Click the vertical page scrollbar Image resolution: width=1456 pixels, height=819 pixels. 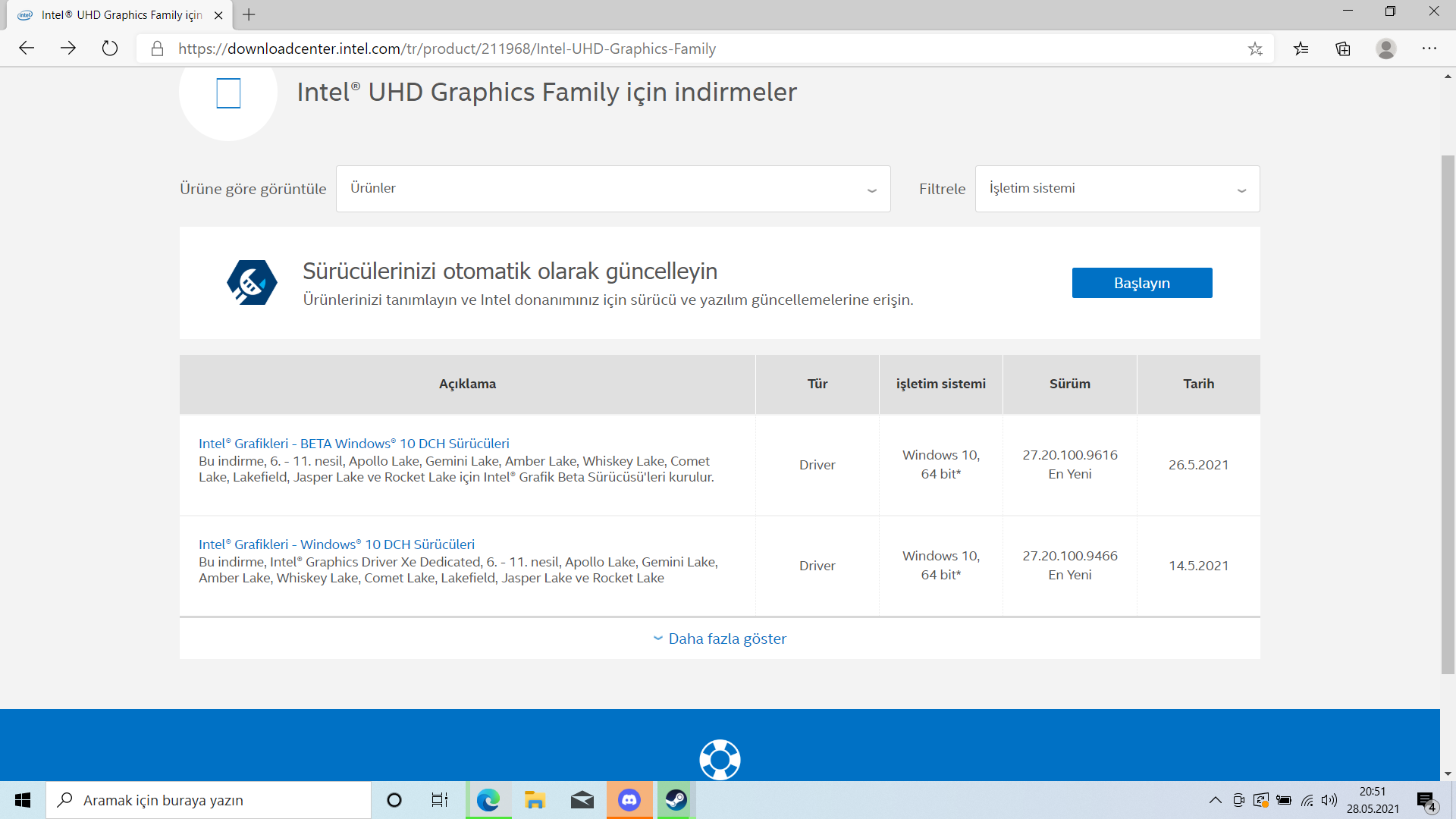point(1447,413)
